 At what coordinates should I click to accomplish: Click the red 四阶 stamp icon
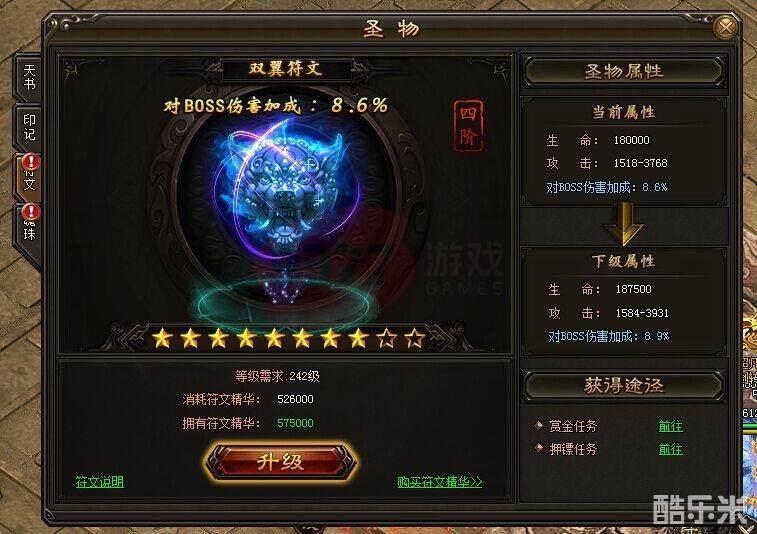(x=468, y=126)
